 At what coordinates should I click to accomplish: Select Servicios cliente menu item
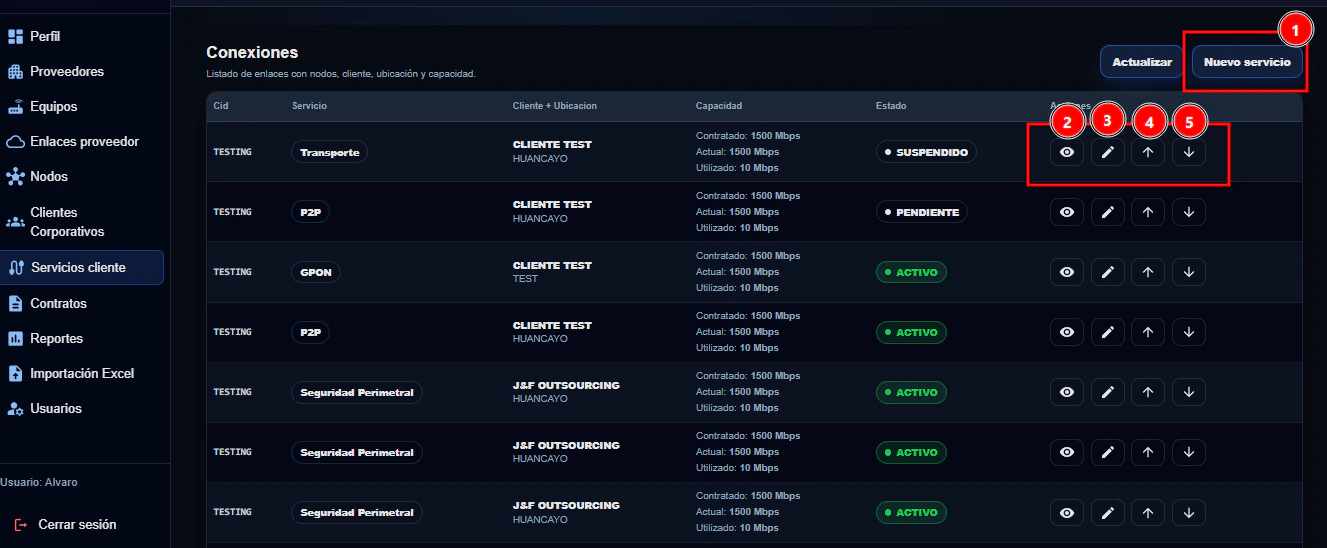pos(82,268)
